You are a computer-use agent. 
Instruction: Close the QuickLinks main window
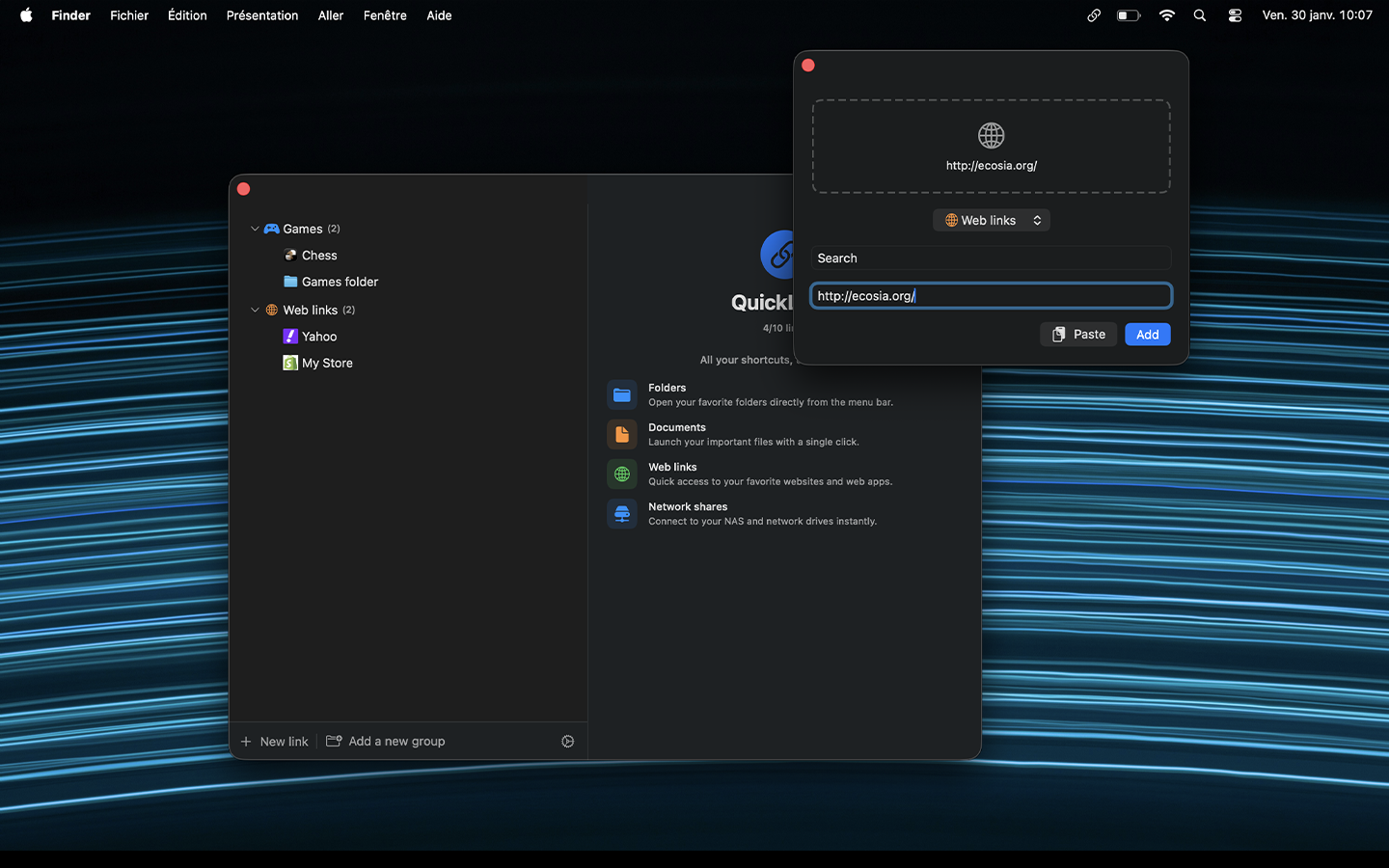(x=243, y=189)
